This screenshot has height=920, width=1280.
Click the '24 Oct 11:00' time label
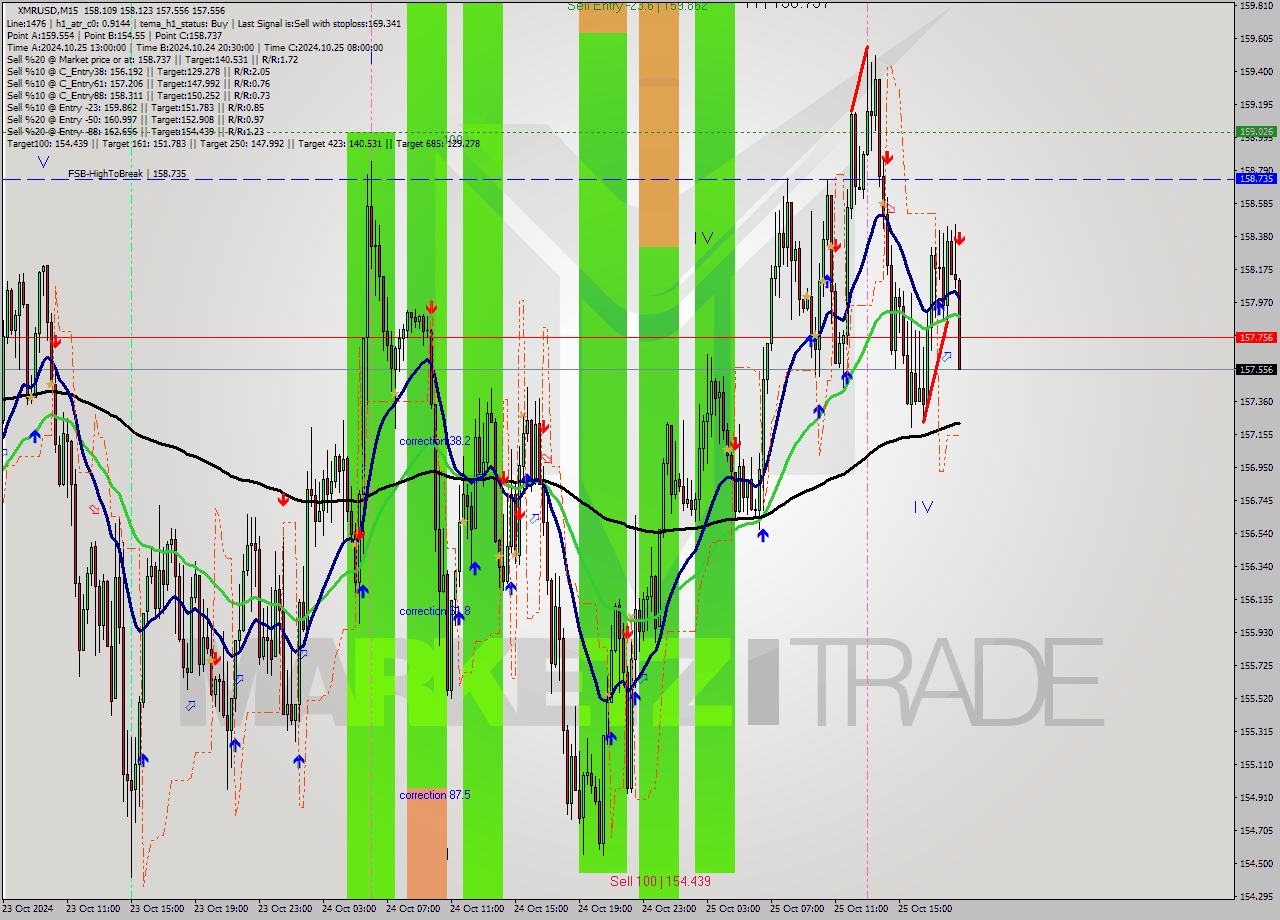477,909
